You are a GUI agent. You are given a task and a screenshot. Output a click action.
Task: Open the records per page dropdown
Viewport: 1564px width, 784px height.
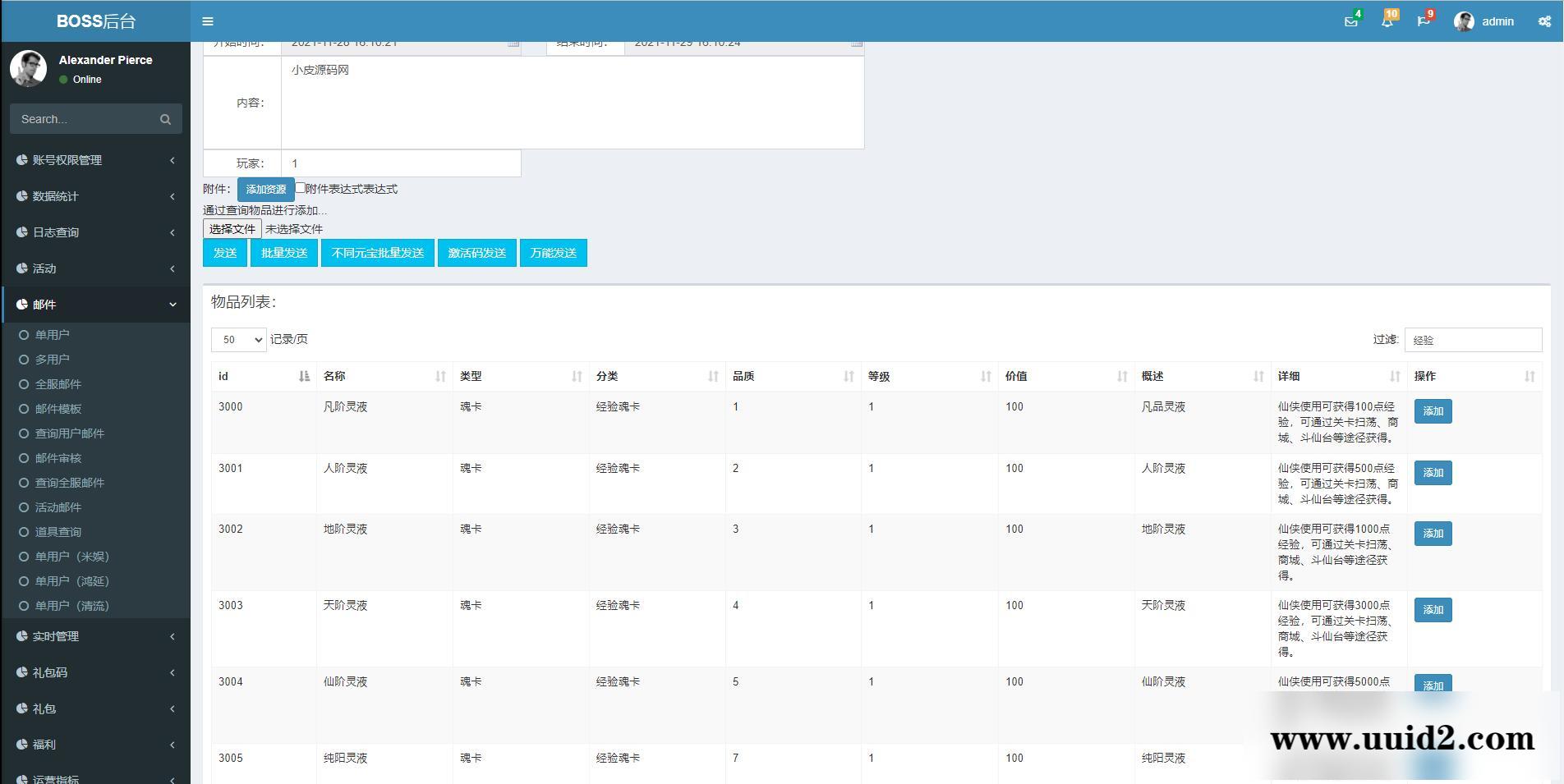[238, 340]
